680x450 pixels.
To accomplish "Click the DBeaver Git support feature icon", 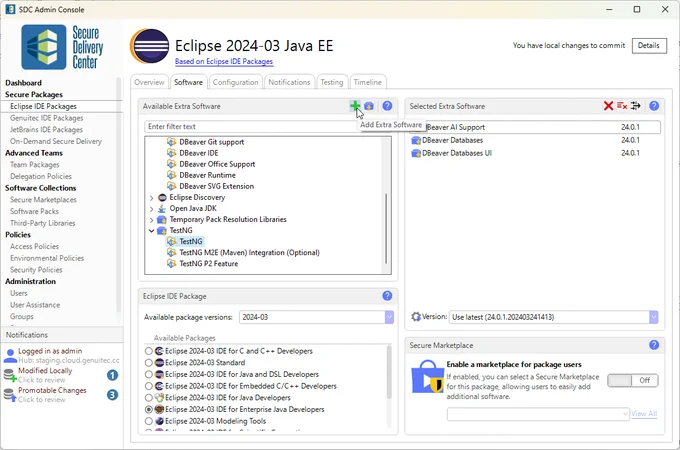I will 172,142.
